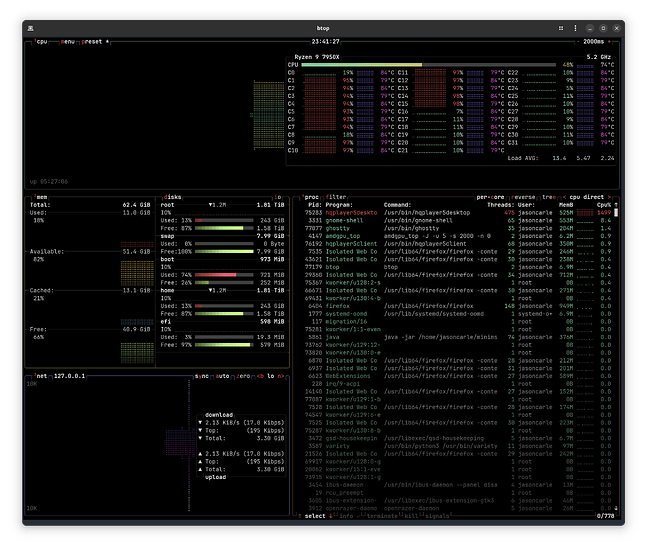646x550 pixels.
Task: Select WebExtensions process row
Action: (x=457, y=376)
